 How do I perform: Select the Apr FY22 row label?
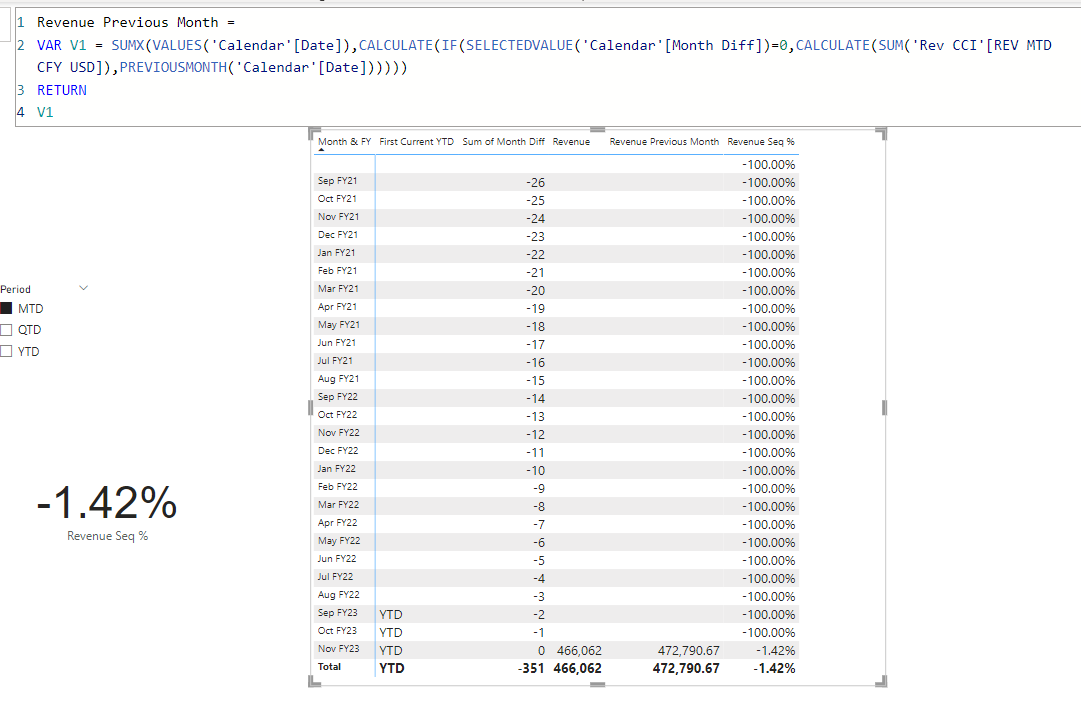point(337,522)
